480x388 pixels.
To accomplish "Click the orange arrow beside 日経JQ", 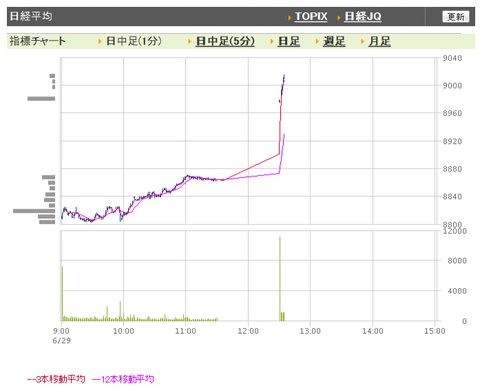I will tap(339, 17).
